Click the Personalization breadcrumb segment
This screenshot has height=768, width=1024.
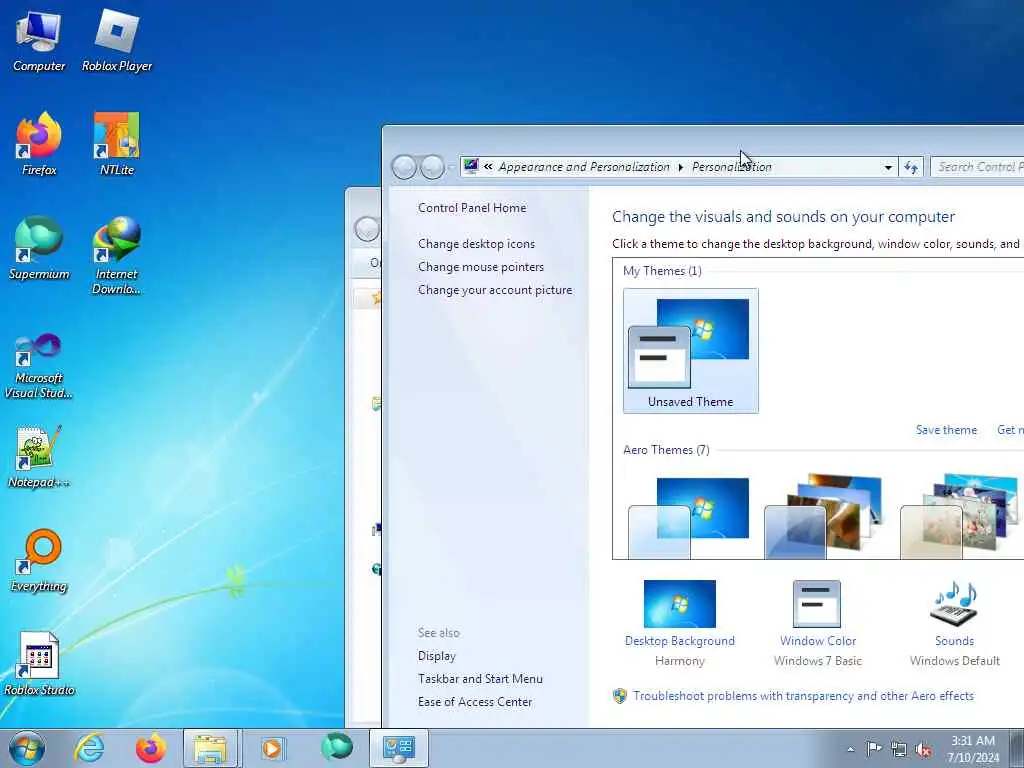point(731,167)
